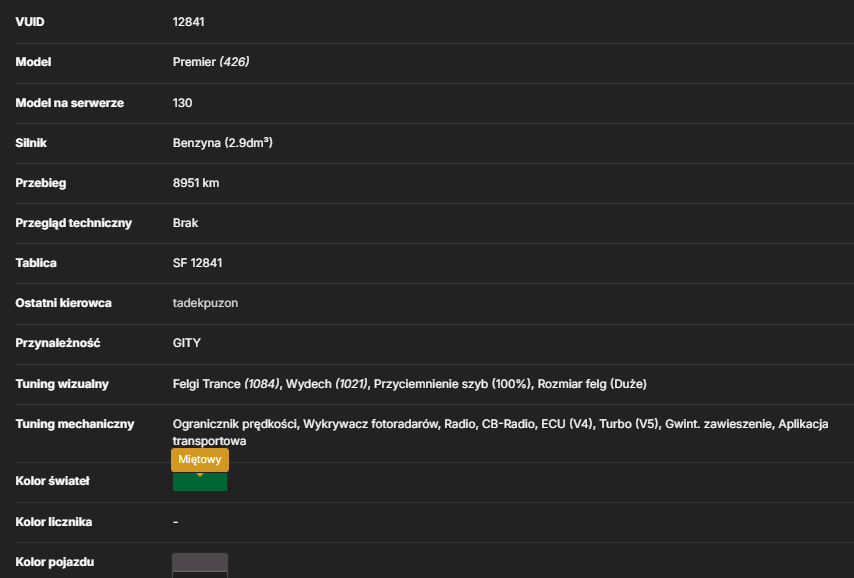Click the GITY affiliation value

(x=187, y=343)
